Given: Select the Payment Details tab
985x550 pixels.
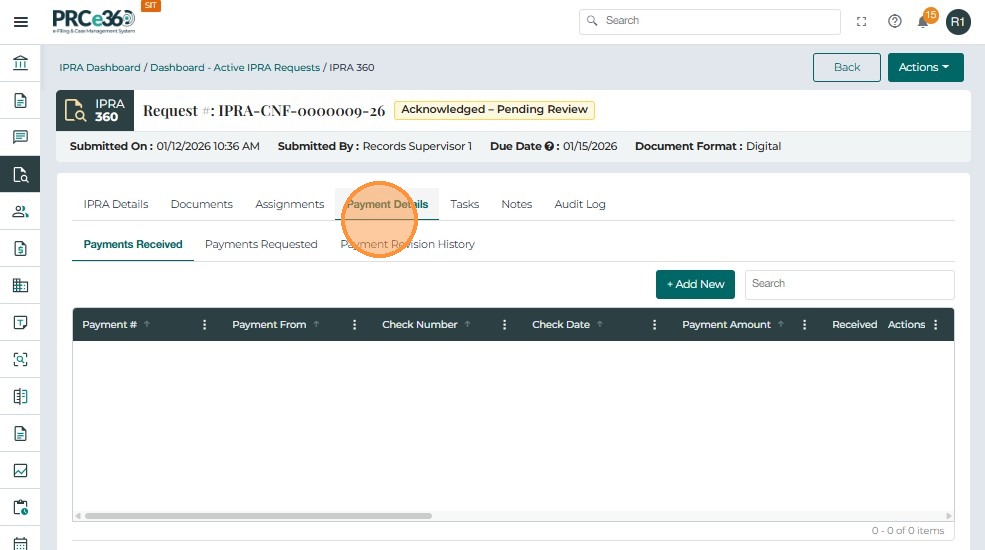Looking at the screenshot, I should (x=387, y=204).
